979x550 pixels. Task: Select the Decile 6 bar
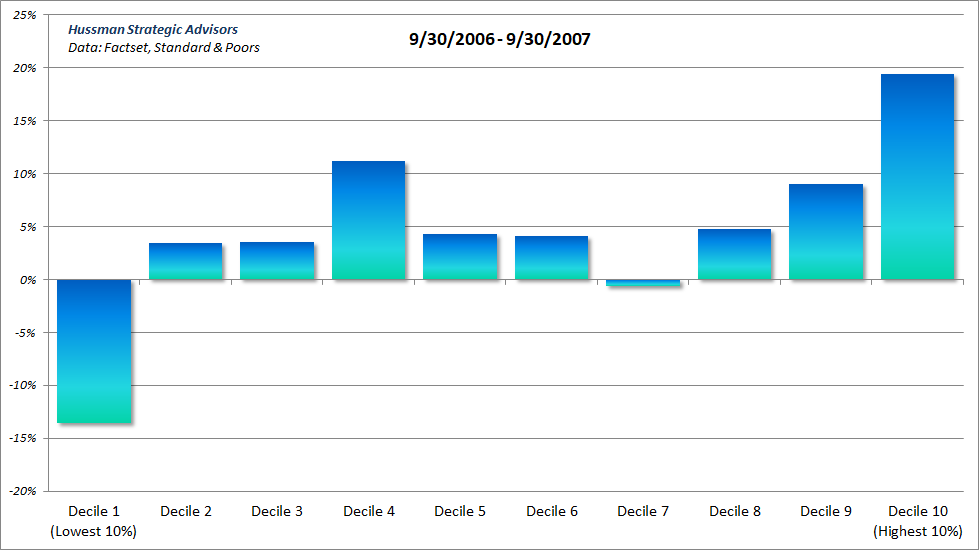(551, 258)
